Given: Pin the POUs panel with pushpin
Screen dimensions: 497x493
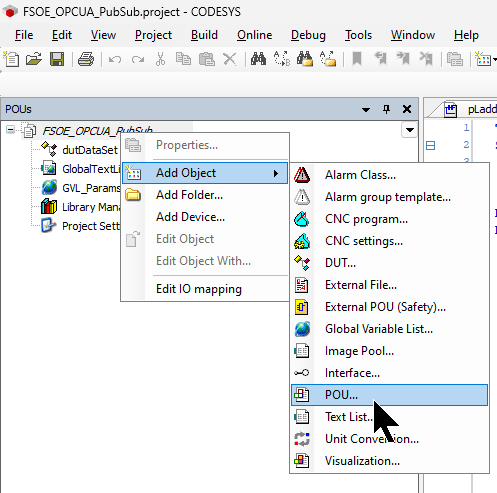Looking at the screenshot, I should click(386, 109).
